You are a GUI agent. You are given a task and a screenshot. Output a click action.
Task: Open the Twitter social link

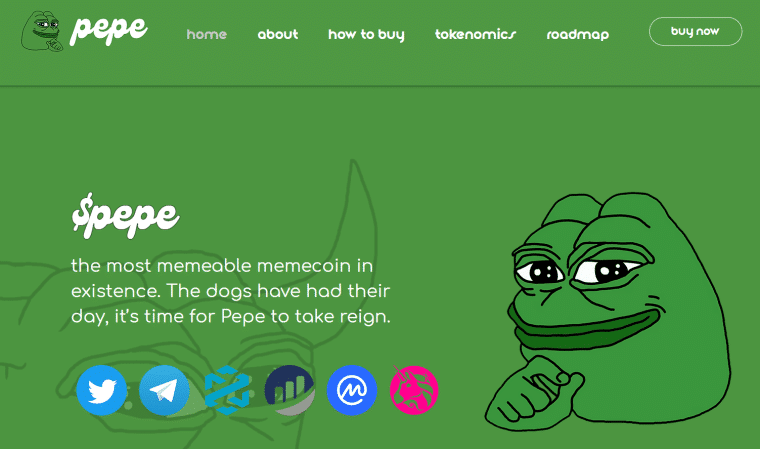click(102, 390)
